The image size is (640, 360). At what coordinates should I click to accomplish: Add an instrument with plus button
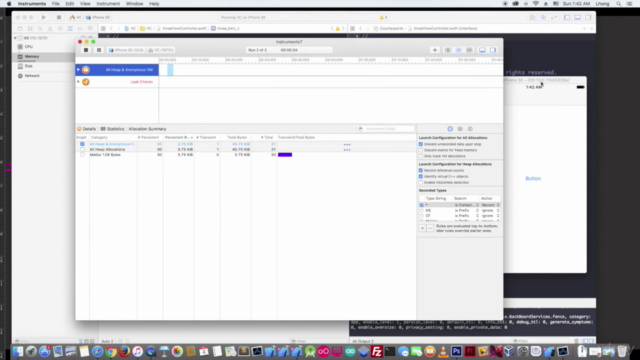coord(435,50)
